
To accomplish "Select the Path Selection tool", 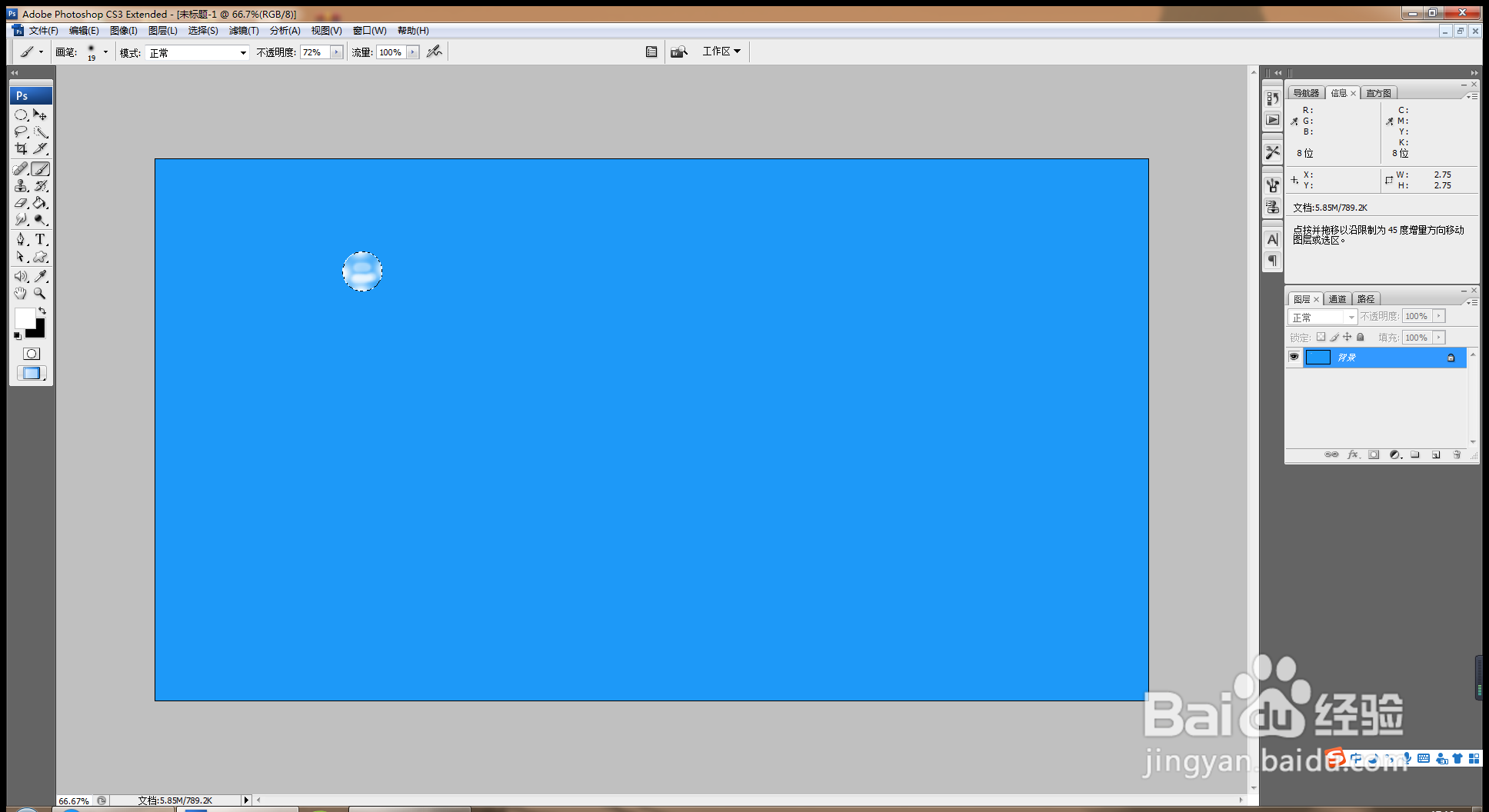I will [21, 257].
